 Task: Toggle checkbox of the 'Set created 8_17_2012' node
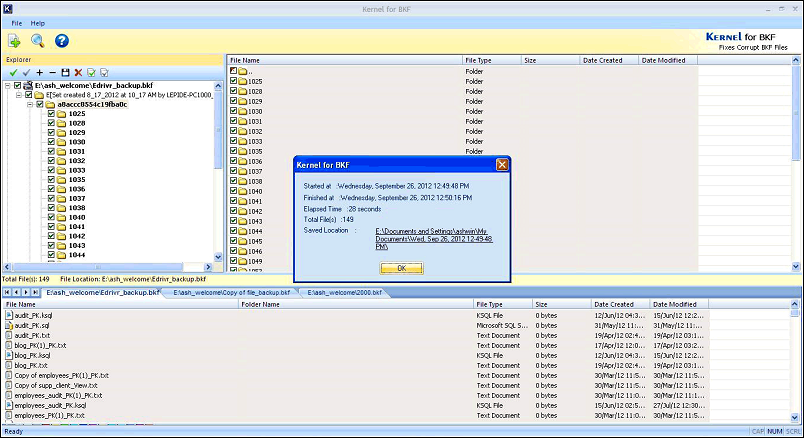(29, 95)
